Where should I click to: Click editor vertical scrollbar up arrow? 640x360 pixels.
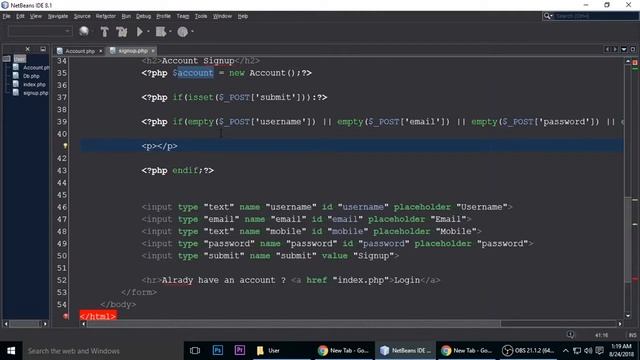628,61
